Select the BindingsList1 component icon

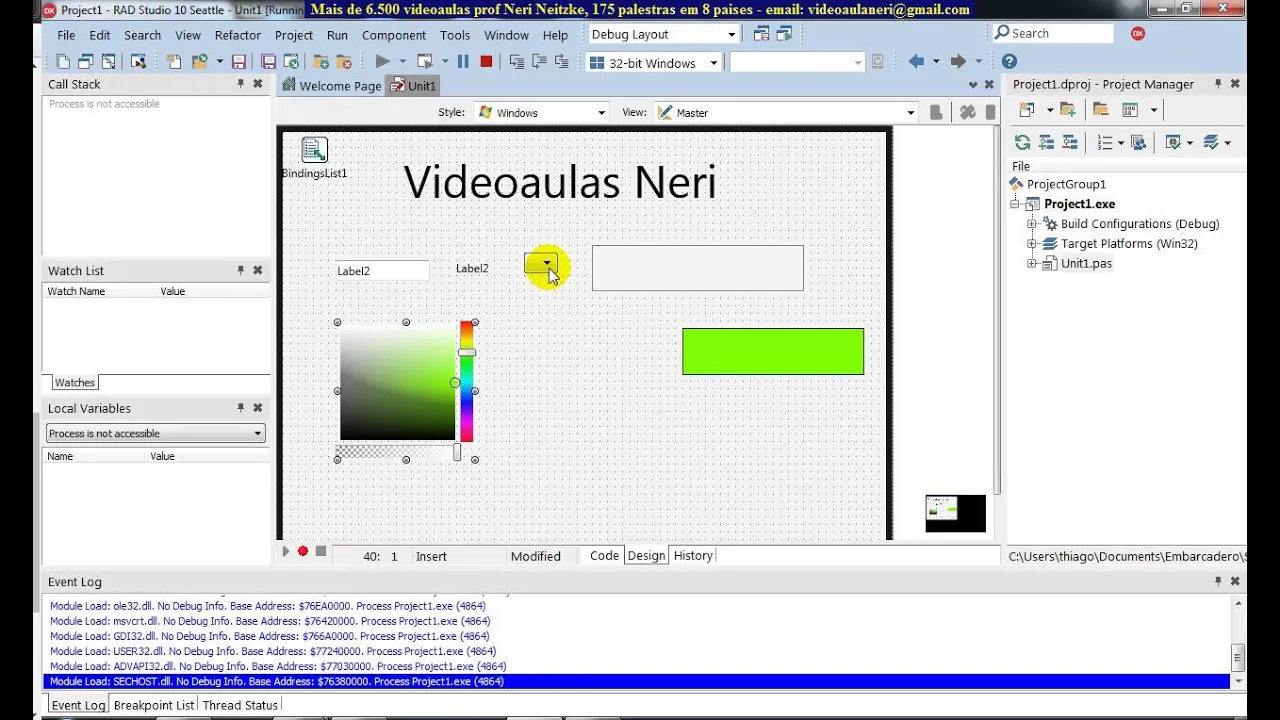(x=314, y=150)
